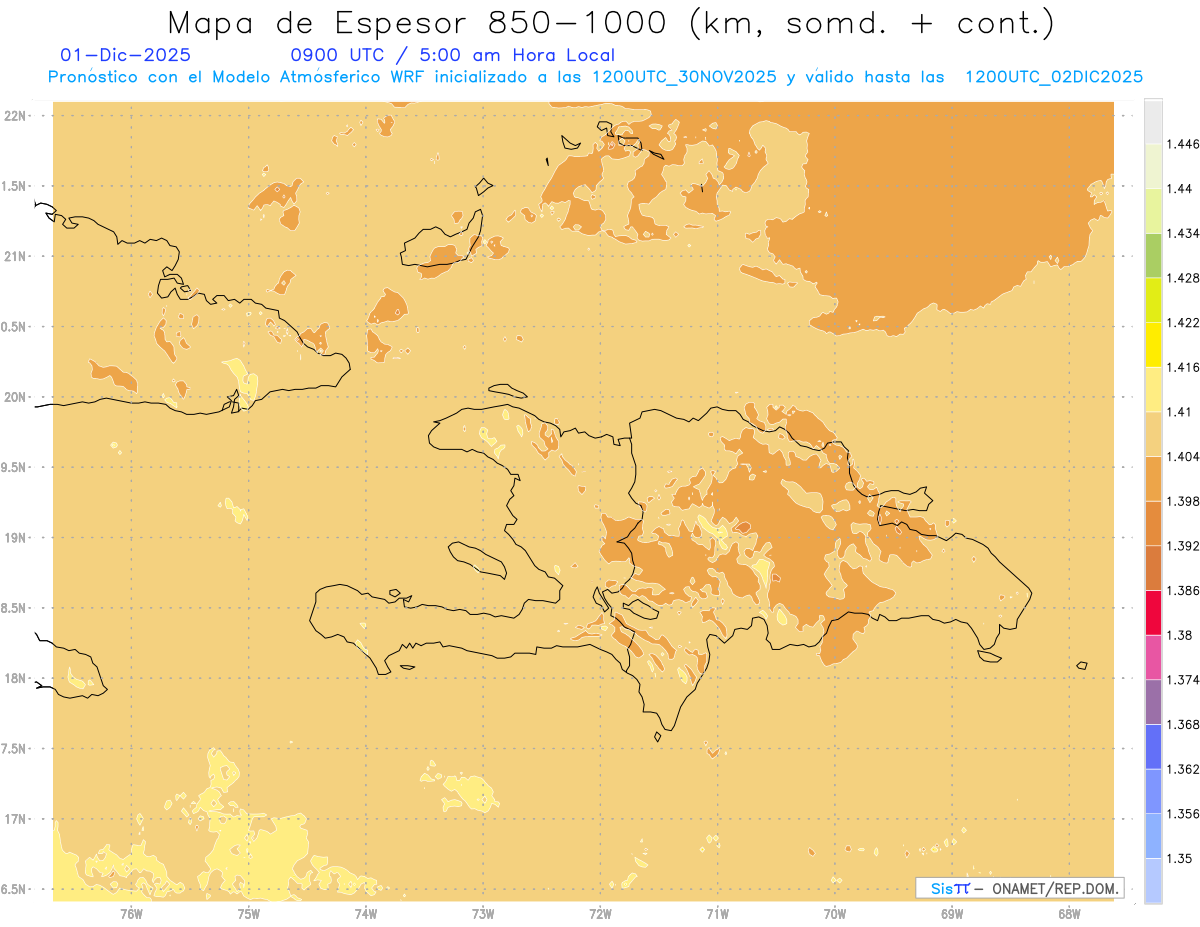
Task: Select the date label '01-Dic-2025'
Action: tap(125, 56)
